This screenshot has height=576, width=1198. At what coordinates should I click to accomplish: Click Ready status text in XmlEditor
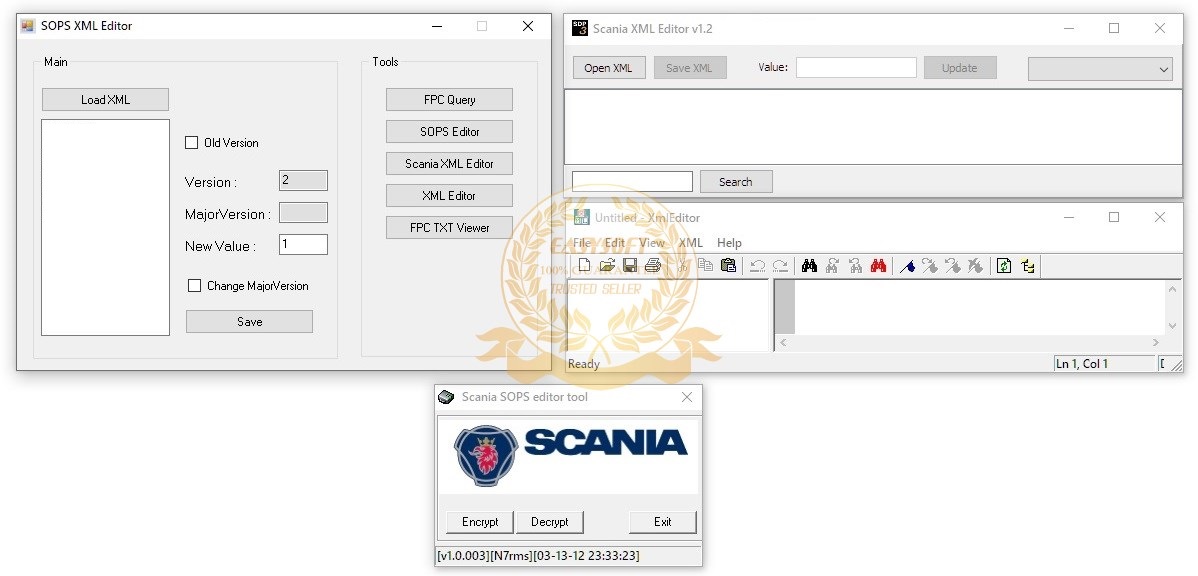tap(584, 364)
